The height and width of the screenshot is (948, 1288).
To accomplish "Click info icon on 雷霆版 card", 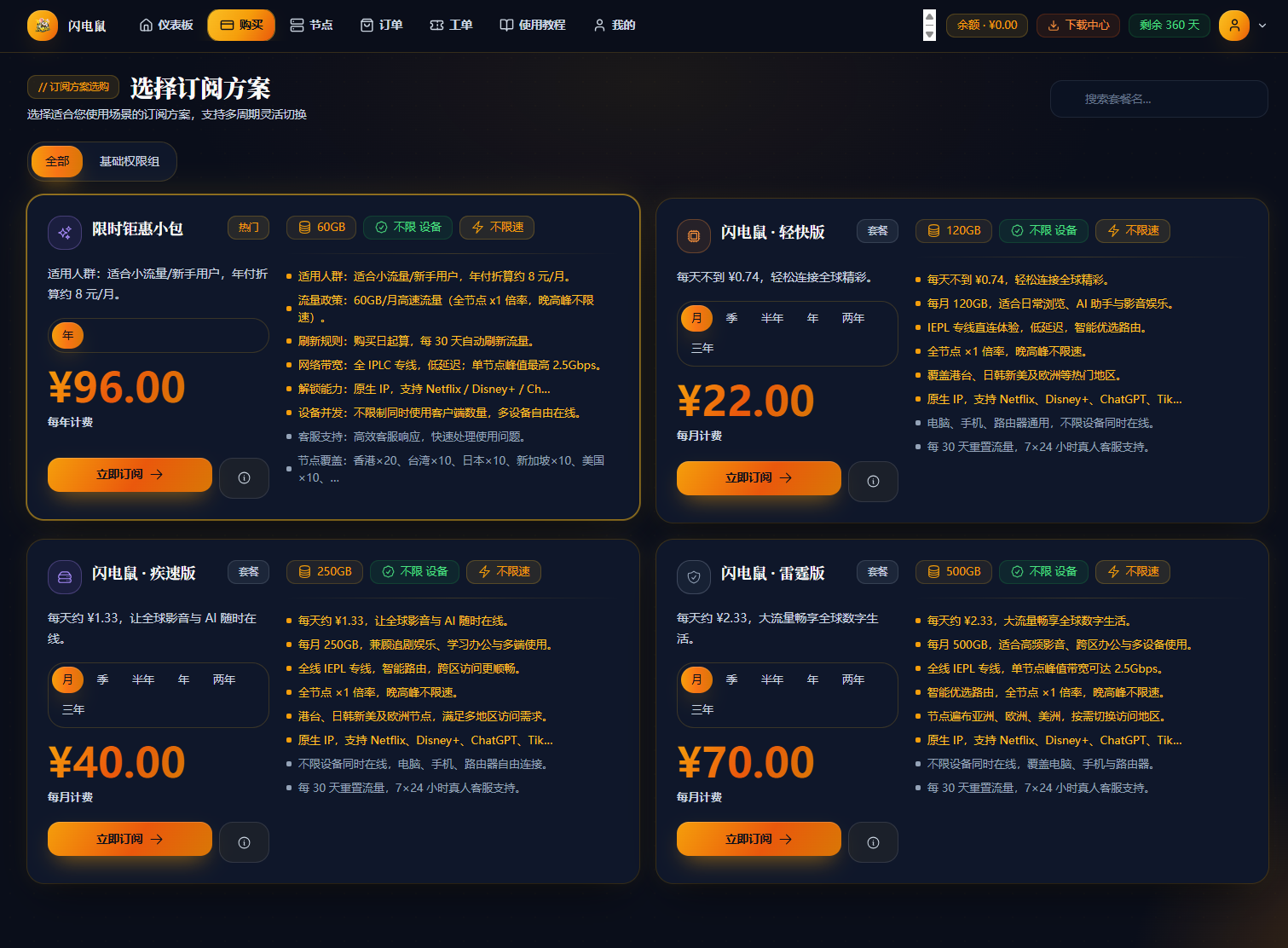I will (x=873, y=842).
